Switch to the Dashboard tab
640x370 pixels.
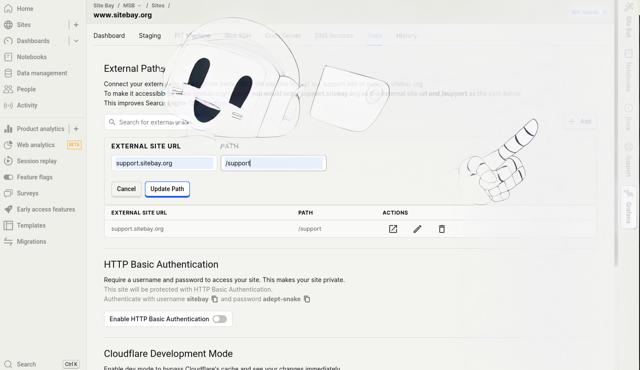(x=109, y=35)
